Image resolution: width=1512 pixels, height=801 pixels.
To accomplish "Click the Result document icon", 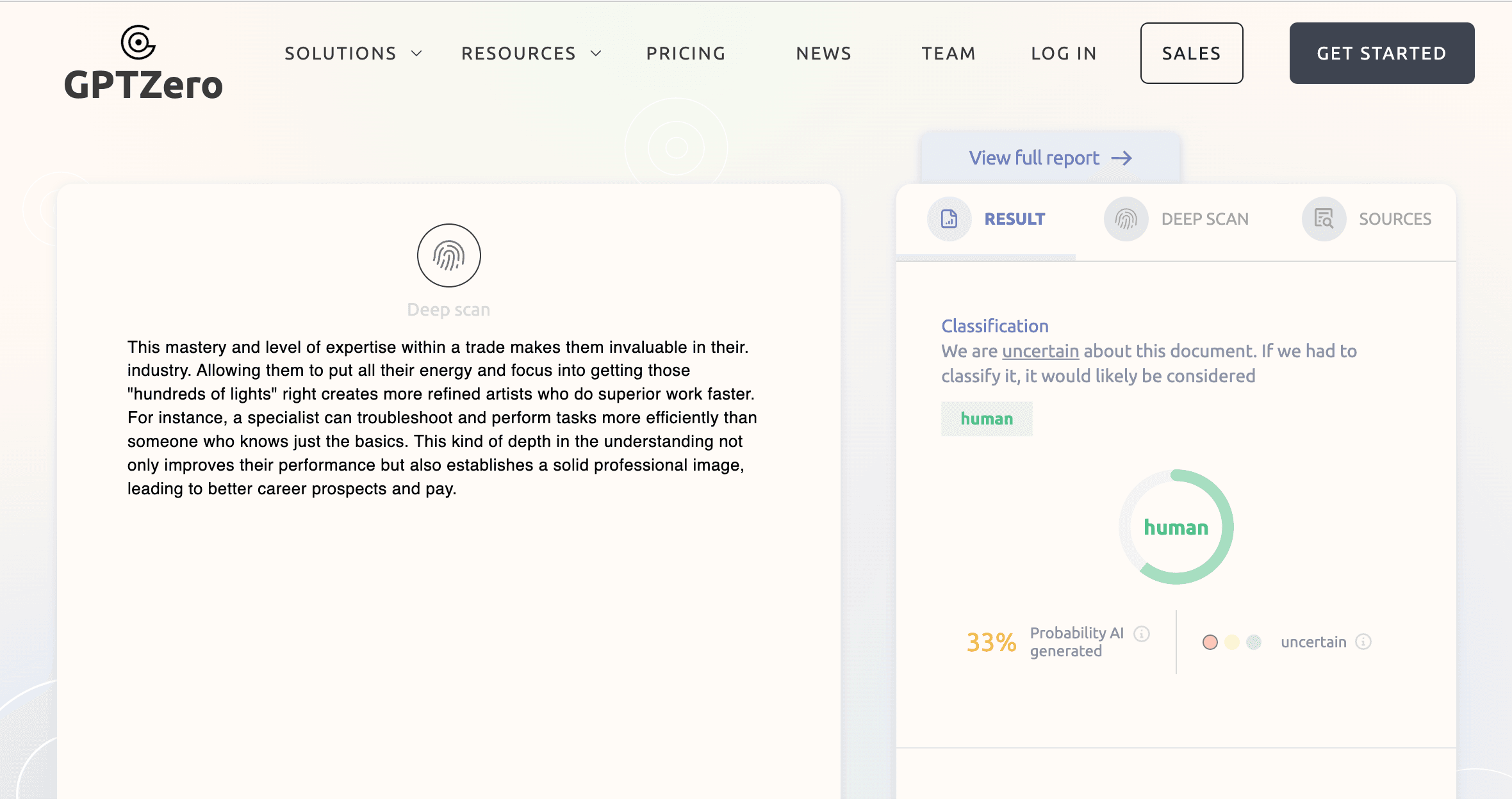I will click(x=949, y=219).
